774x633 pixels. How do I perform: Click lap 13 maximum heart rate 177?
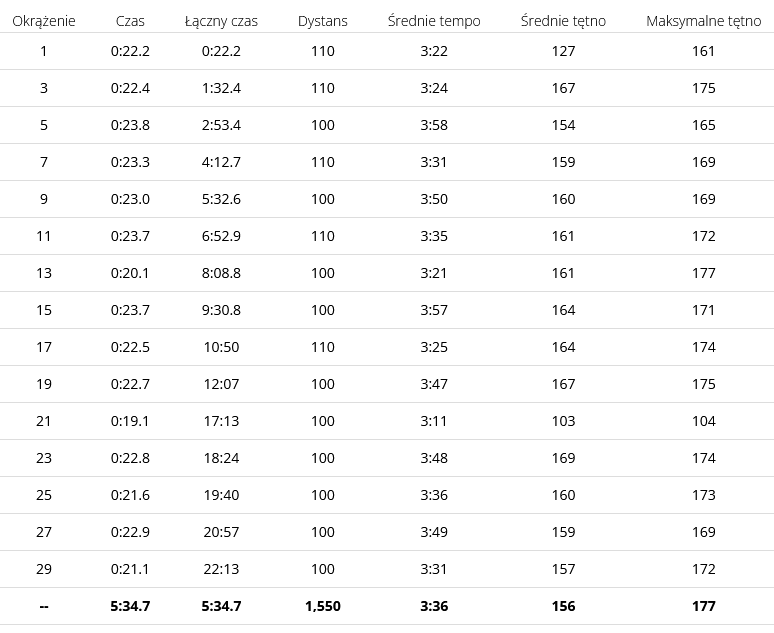[703, 273]
